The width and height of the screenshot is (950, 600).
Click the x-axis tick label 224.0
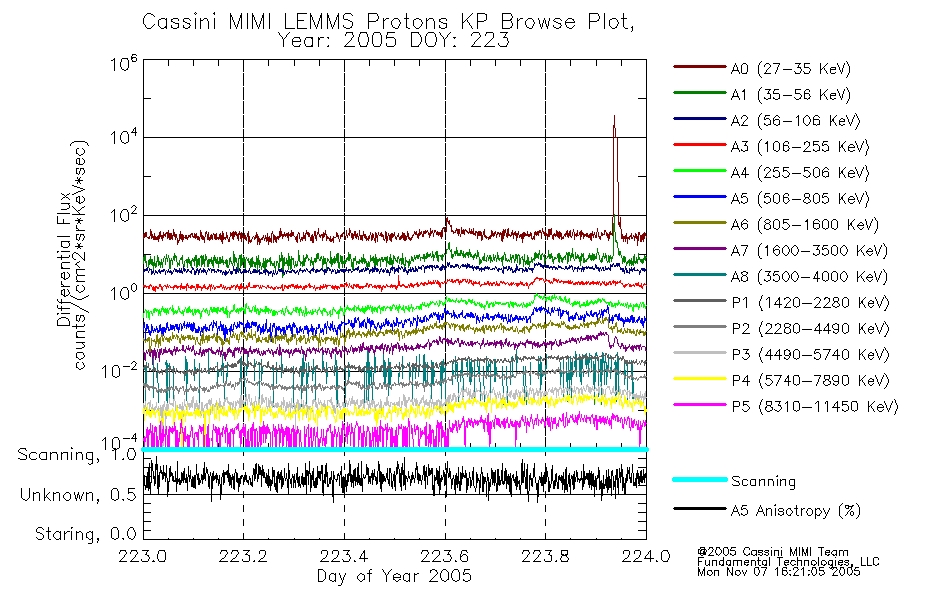[x=646, y=556]
